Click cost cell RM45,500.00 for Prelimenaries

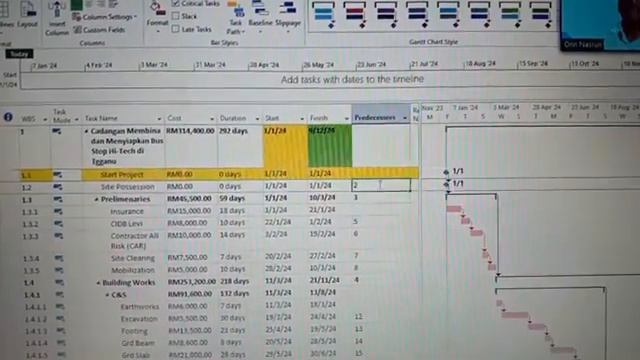pyautogui.click(x=189, y=199)
